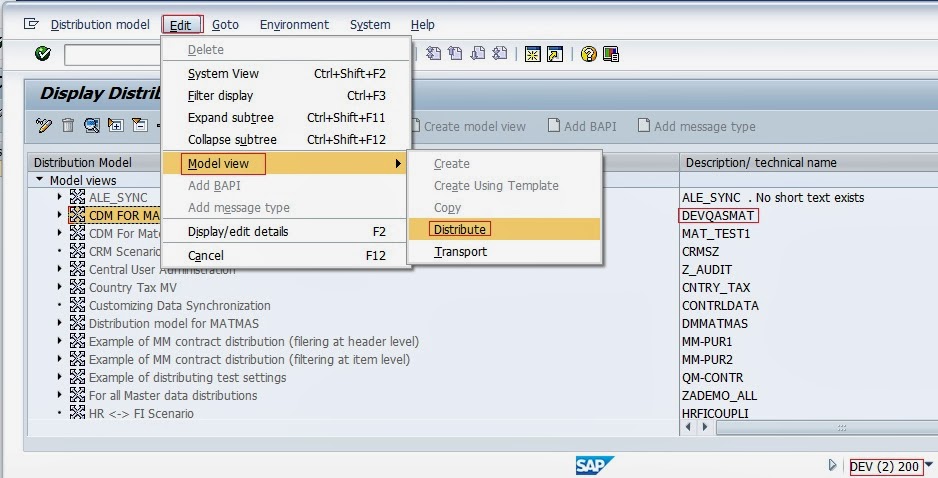Click the Create model view button
This screenshot has width=938, height=478.
coord(466,126)
